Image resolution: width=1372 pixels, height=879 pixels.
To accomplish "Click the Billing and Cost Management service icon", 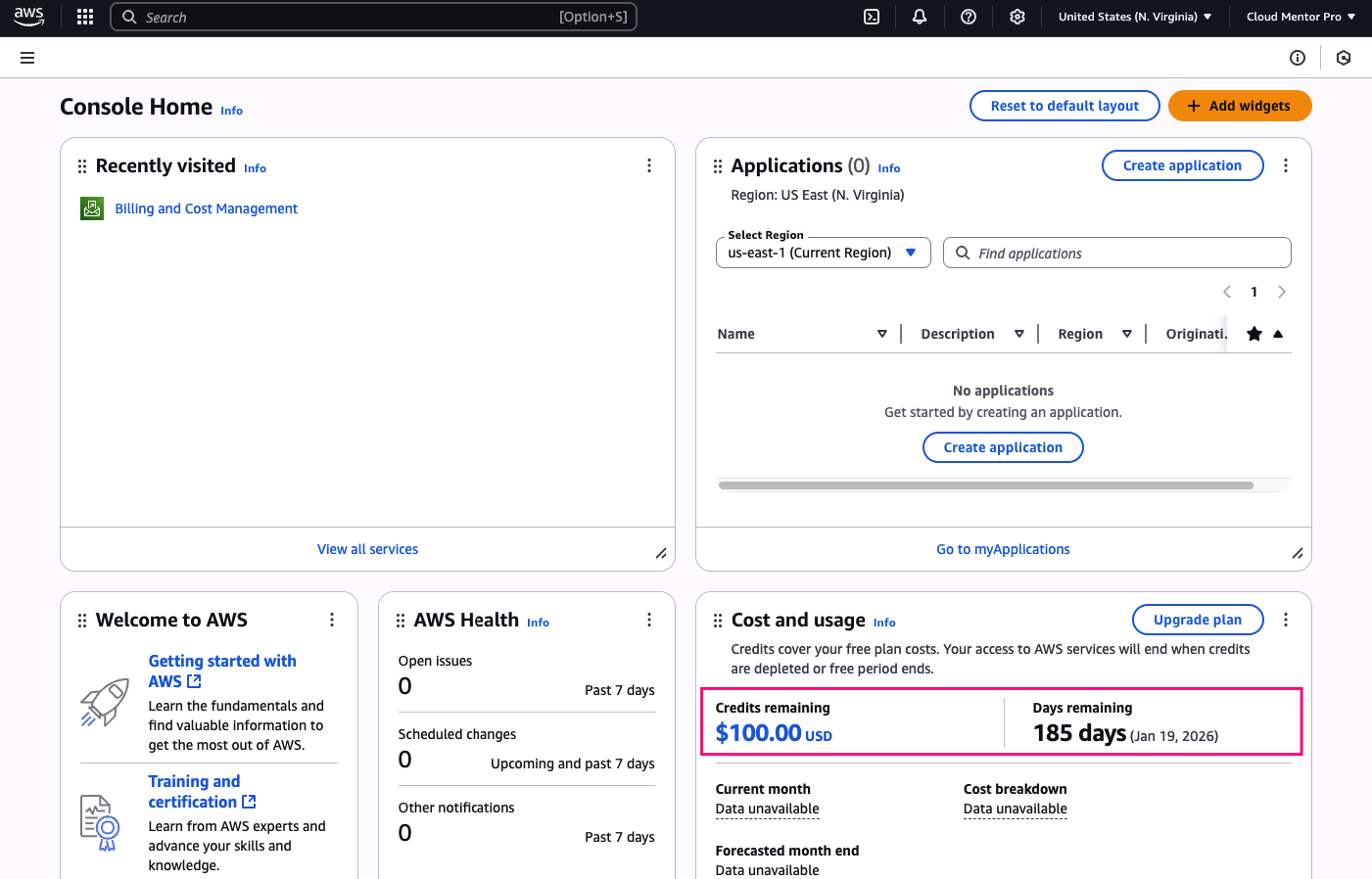I will point(92,208).
